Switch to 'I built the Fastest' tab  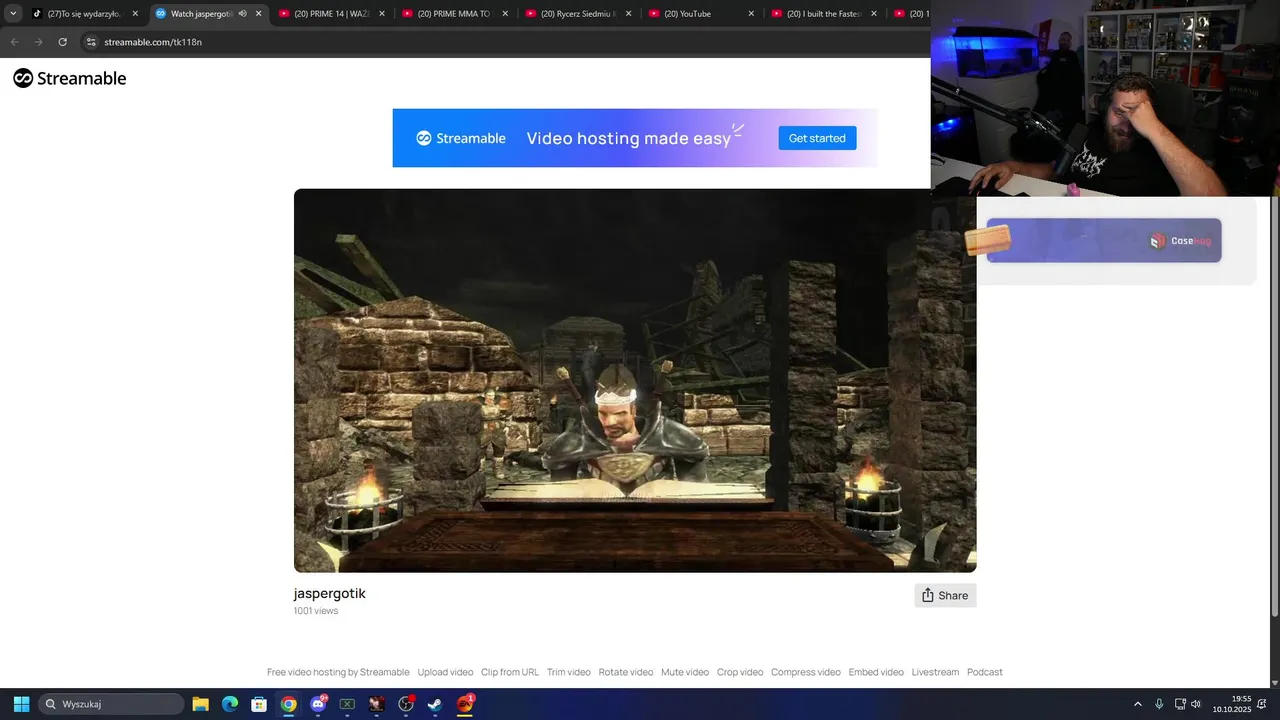[825, 14]
